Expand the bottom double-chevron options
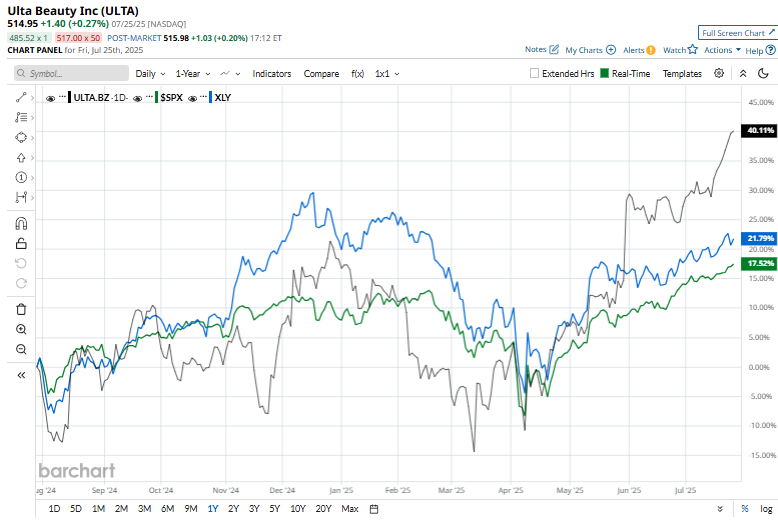Screen dimensions: 778x520 pyautogui.click(x=720, y=509)
